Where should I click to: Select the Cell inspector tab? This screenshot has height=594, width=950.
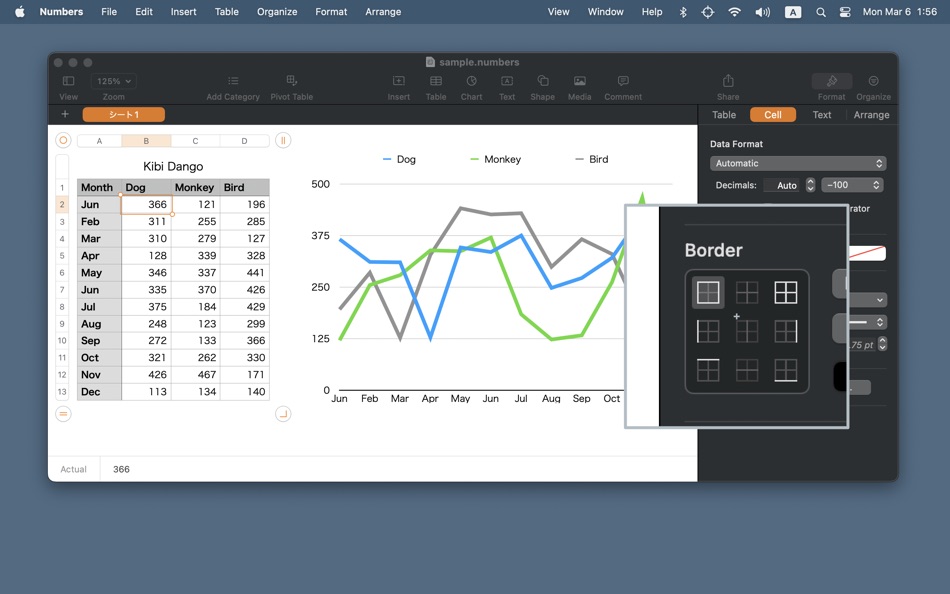(772, 115)
